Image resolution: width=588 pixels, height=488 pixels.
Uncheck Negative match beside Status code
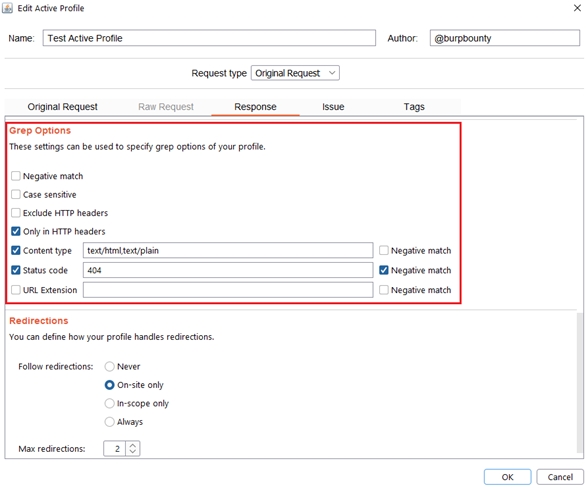point(384,270)
